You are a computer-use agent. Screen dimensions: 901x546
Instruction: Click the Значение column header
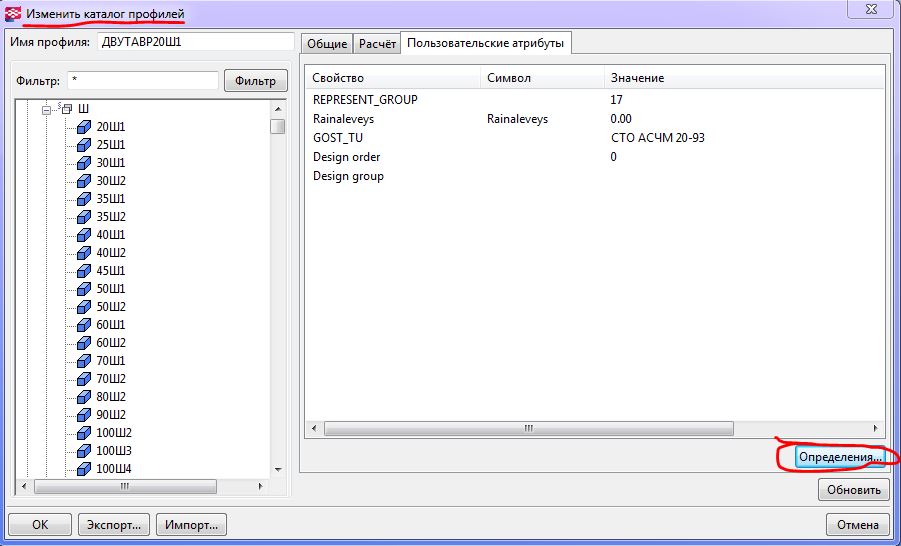click(x=744, y=78)
